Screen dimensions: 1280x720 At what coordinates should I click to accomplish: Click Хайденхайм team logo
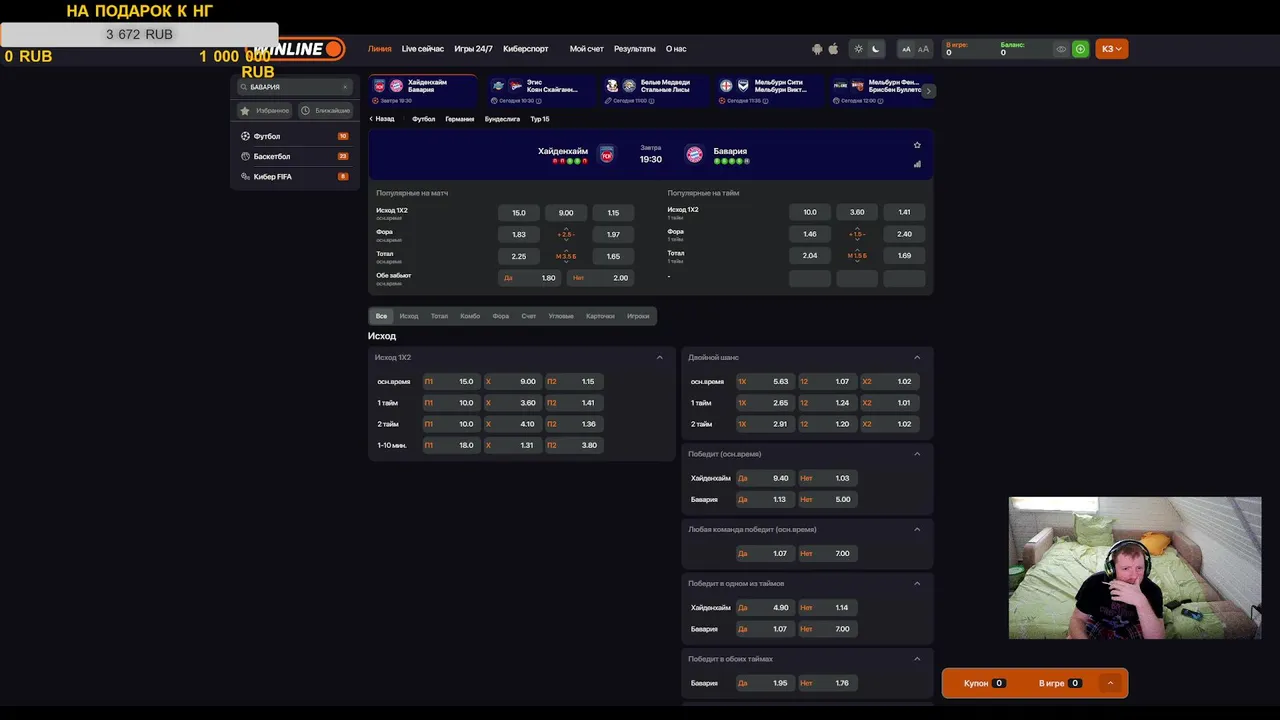(x=606, y=154)
